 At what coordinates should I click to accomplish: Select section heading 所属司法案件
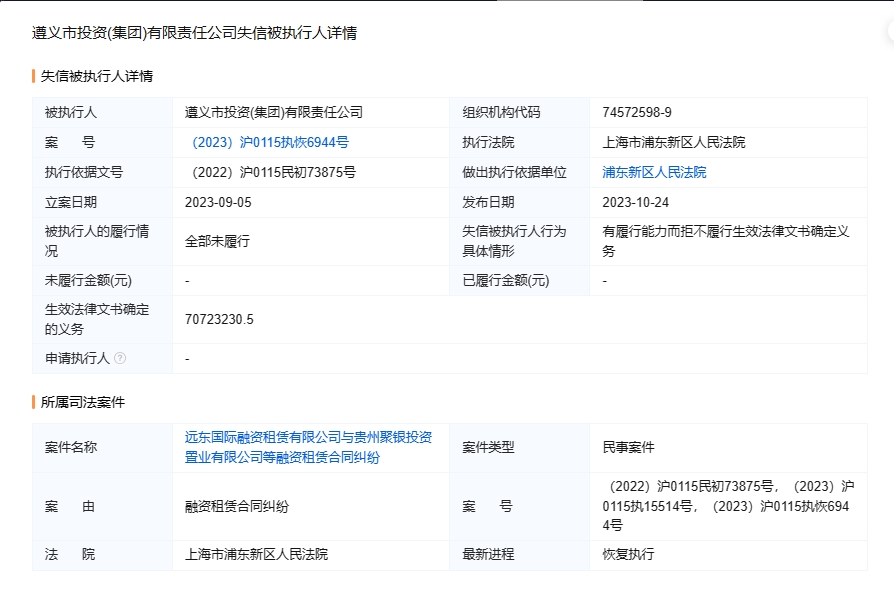(83, 402)
